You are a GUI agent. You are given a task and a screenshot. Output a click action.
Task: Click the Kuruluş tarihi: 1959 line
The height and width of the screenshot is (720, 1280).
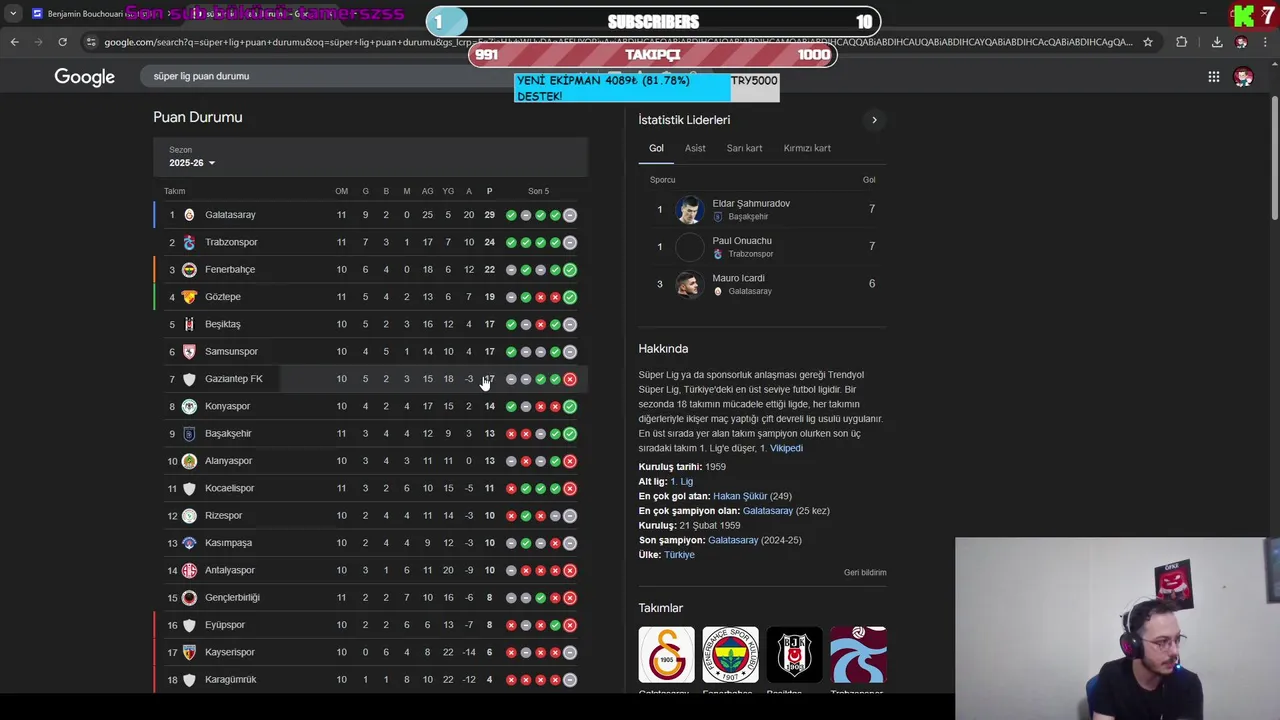(x=682, y=467)
